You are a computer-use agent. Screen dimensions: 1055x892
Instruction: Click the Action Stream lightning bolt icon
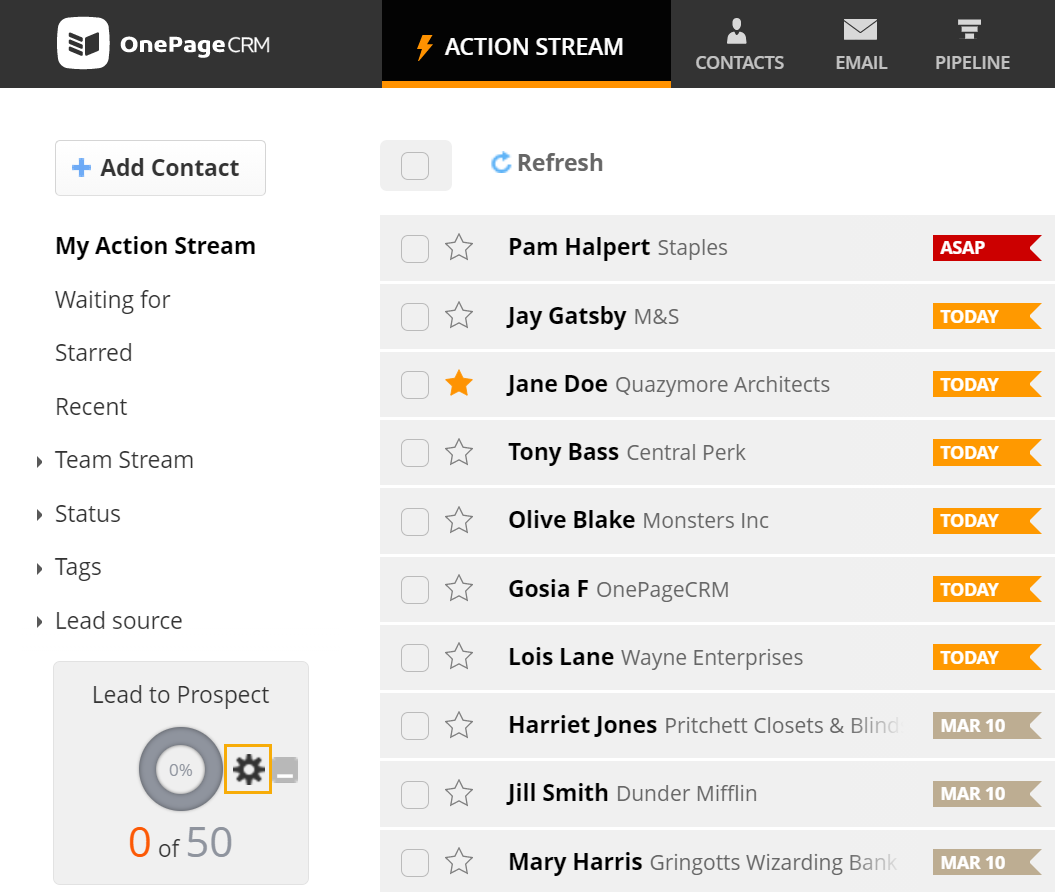pyautogui.click(x=425, y=47)
